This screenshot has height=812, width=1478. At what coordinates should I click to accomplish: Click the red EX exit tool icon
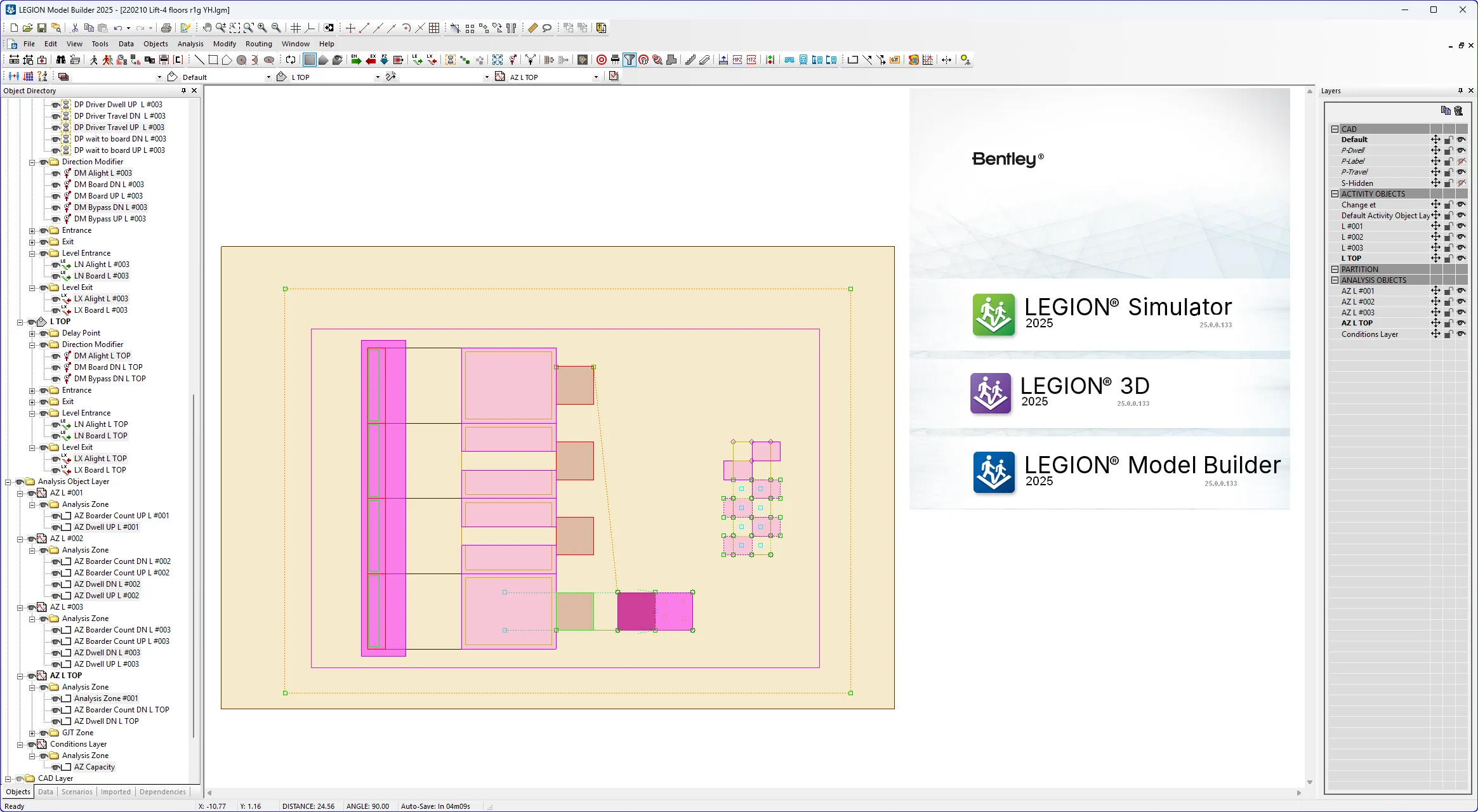(371, 60)
